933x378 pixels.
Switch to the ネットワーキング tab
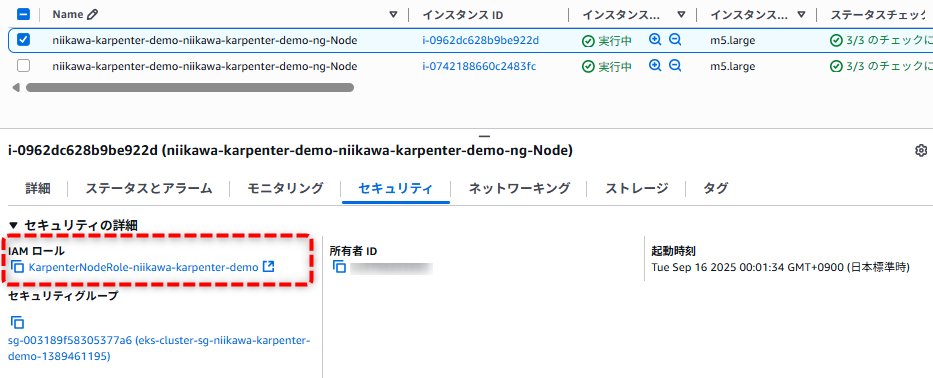(519, 189)
